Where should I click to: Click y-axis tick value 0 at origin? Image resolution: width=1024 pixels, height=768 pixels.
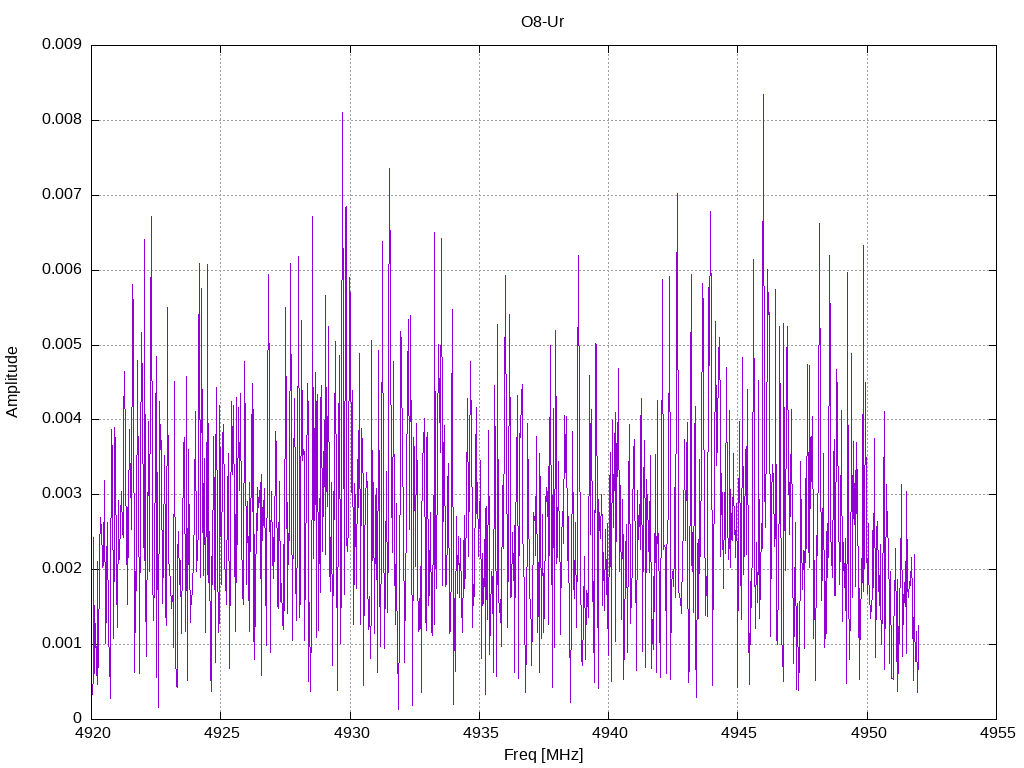(78, 718)
